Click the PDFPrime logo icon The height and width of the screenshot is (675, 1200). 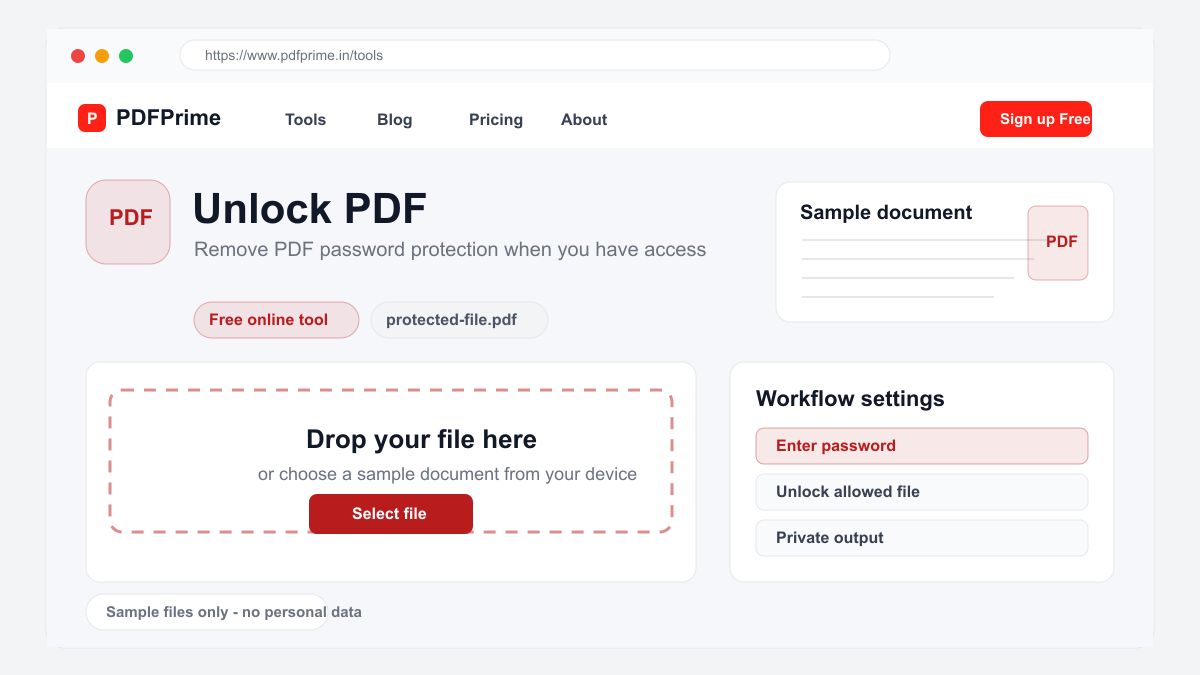92,118
